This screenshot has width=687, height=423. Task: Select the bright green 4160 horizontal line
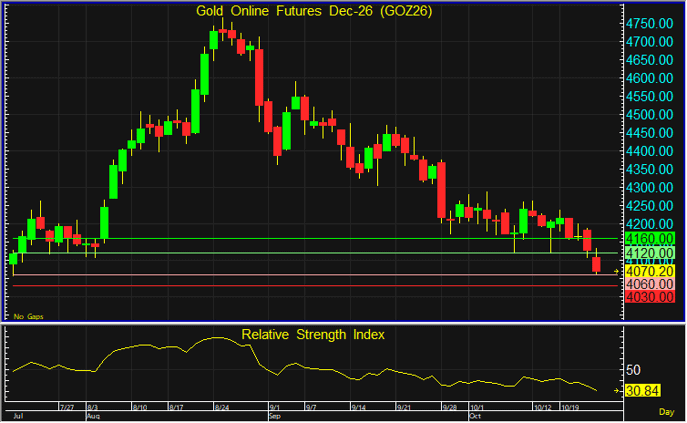click(x=315, y=238)
